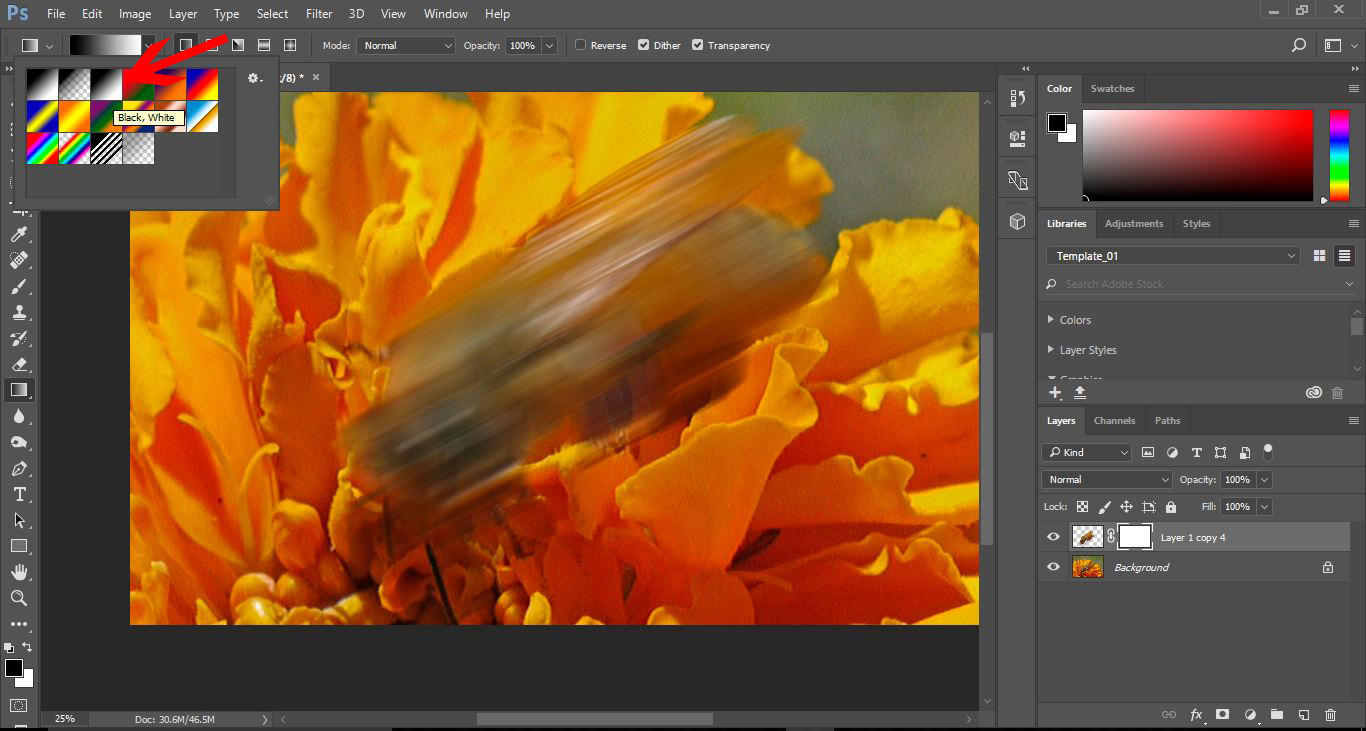1366x731 pixels.
Task: Delete layer using trash icon
Action: [x=1330, y=715]
